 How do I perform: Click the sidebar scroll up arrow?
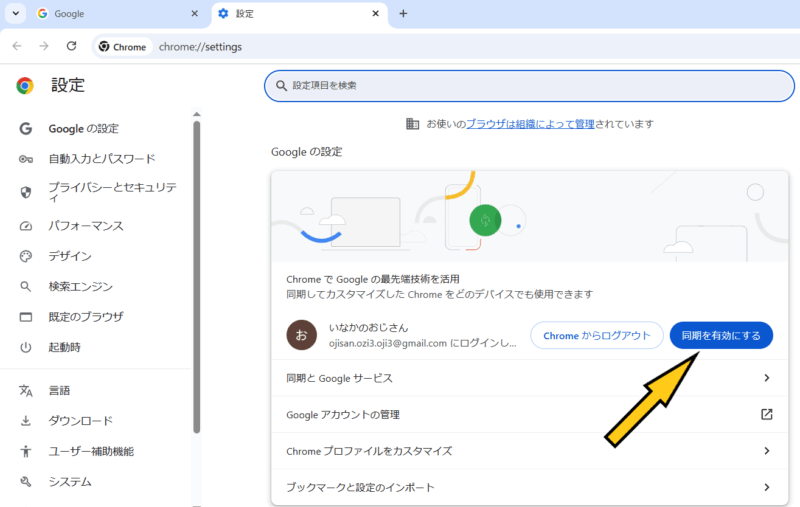pos(197,114)
